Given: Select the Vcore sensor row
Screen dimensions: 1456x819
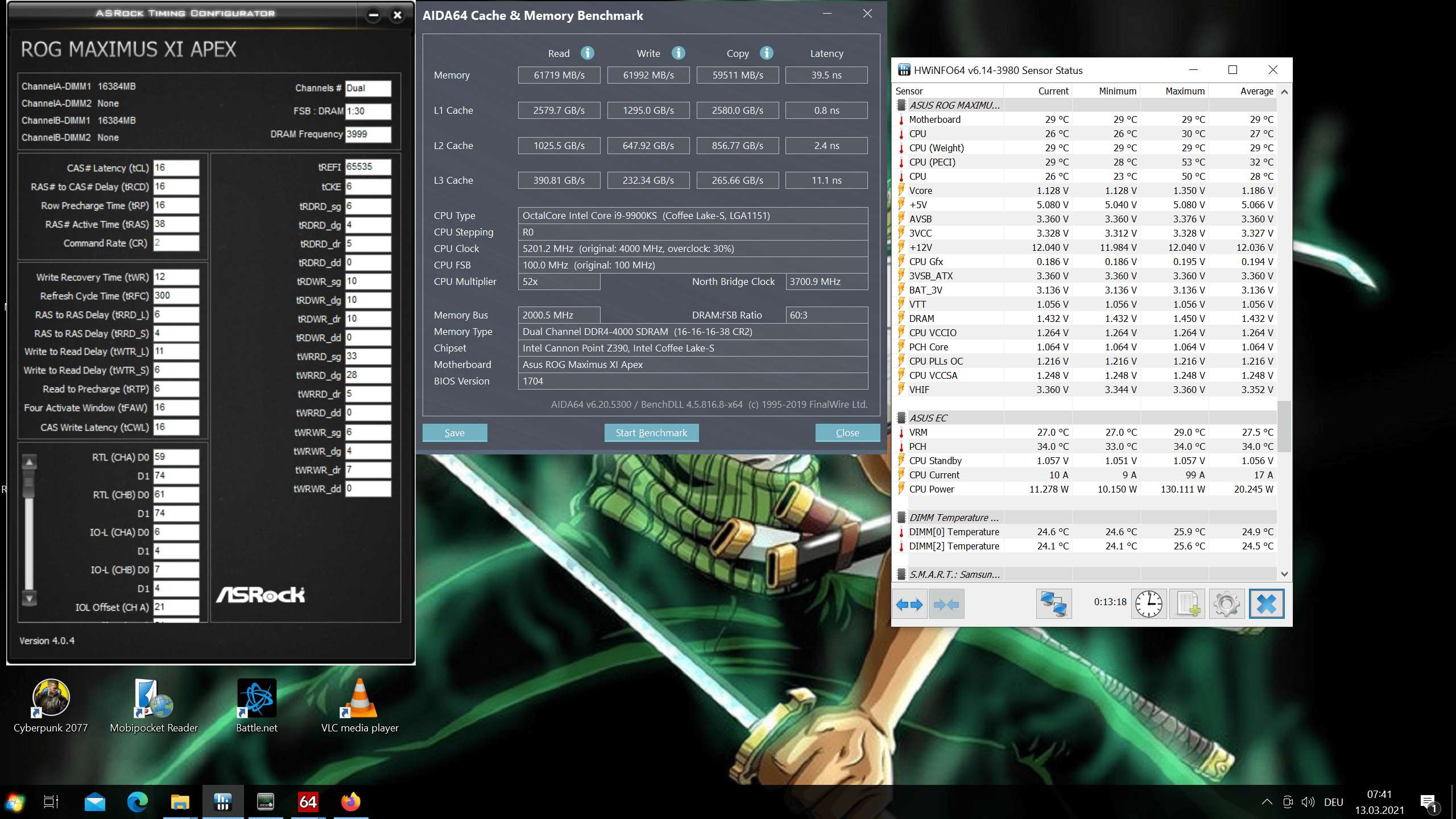Looking at the screenshot, I should [1085, 191].
